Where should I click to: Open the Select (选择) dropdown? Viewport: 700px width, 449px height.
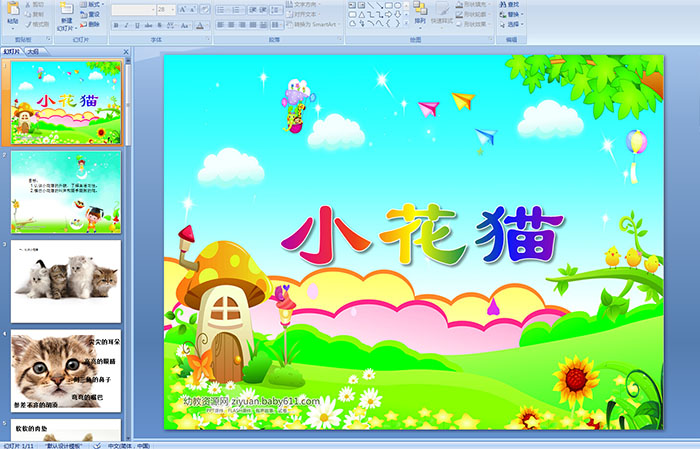click(511, 24)
